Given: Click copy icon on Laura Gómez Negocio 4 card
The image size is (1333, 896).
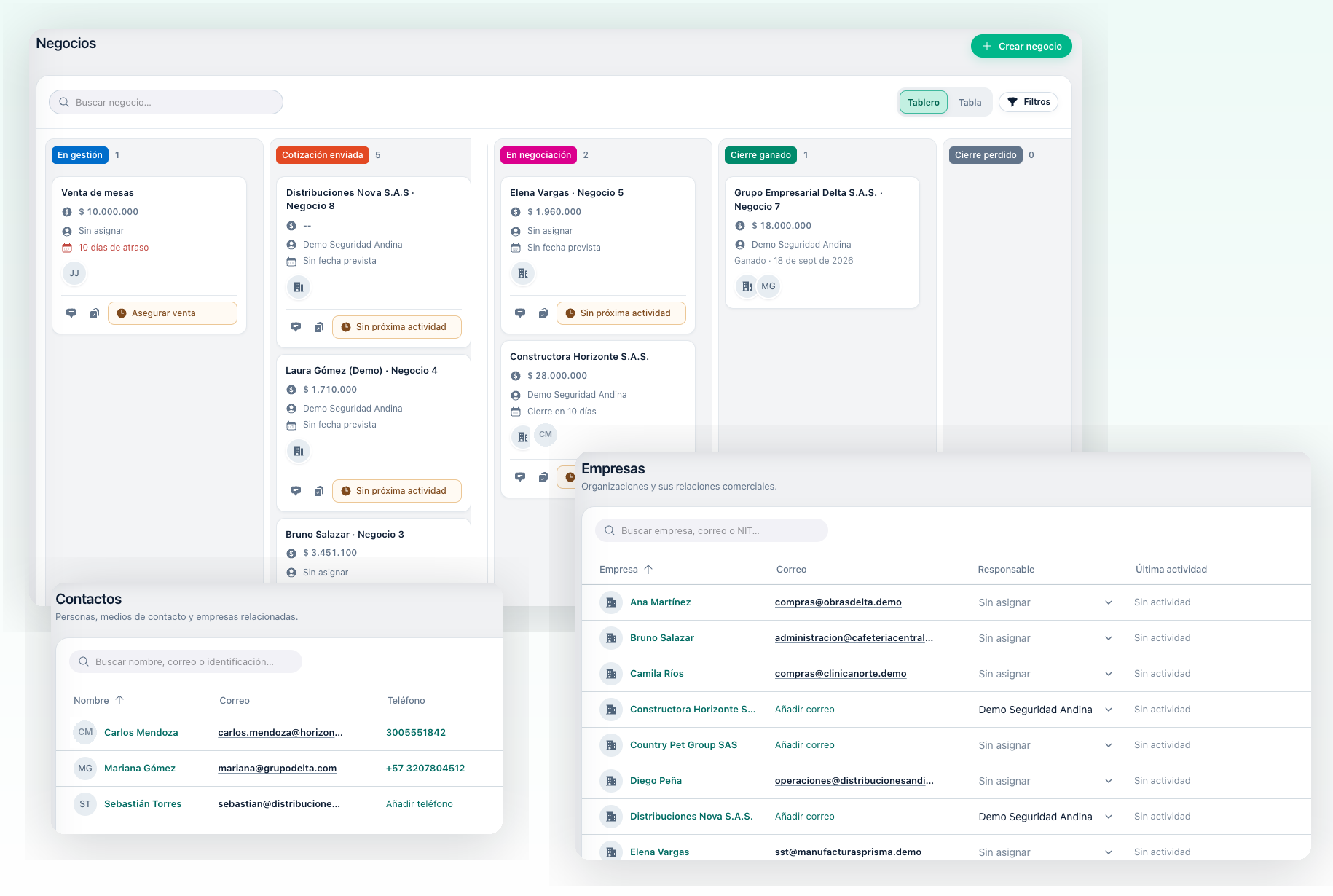Looking at the screenshot, I should [319, 491].
